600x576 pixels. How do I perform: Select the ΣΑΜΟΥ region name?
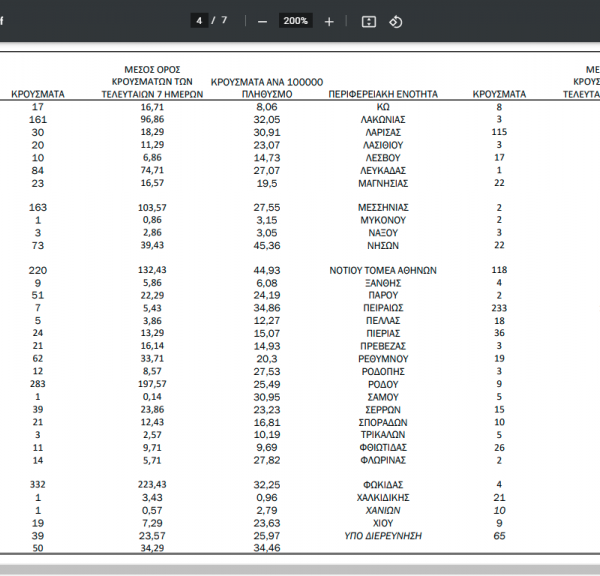[x=383, y=397]
